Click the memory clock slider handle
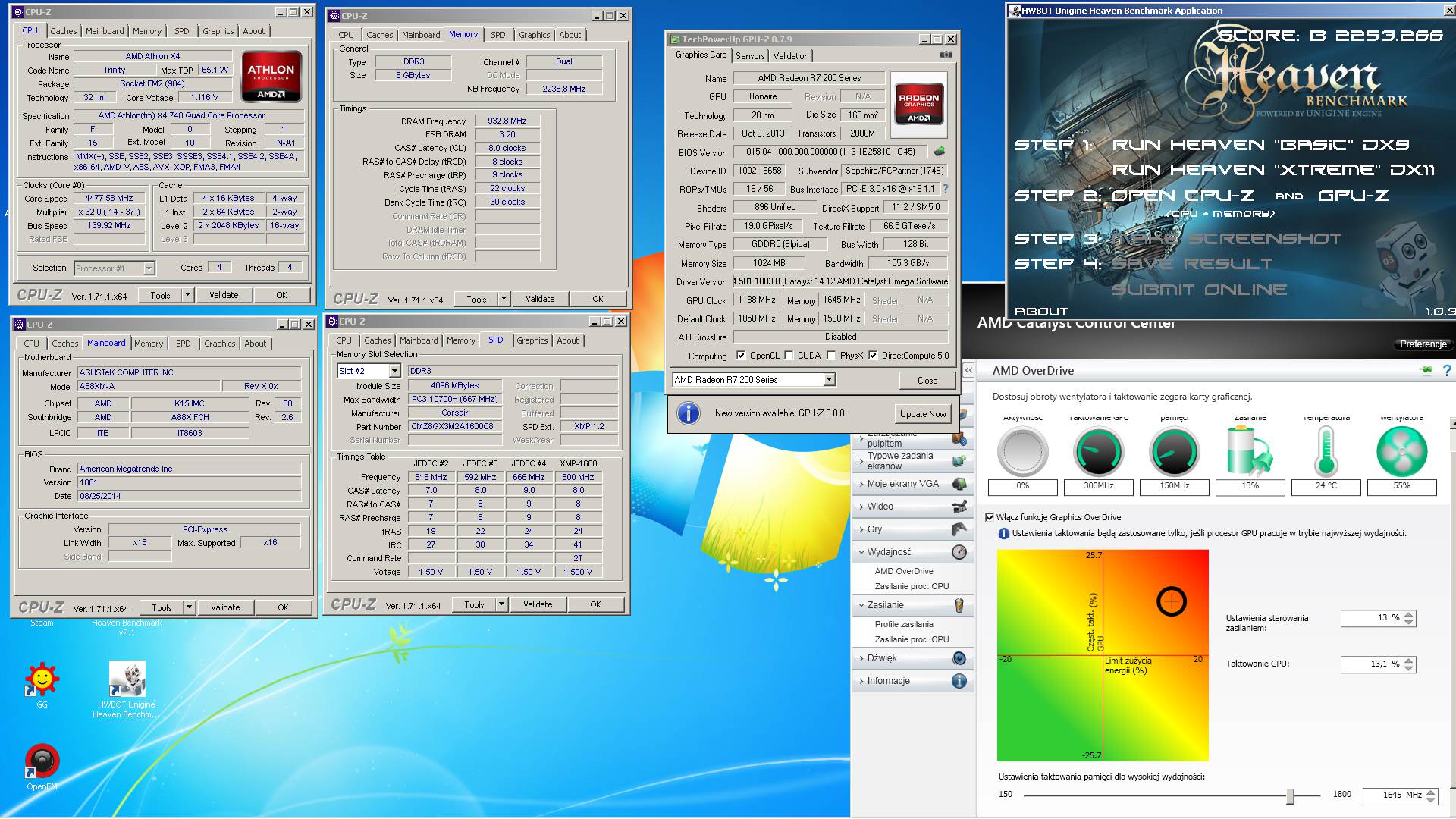 (x=1290, y=795)
